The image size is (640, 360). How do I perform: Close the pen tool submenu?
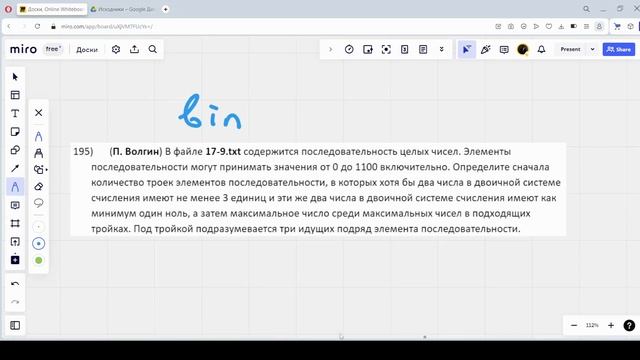pos(39,113)
